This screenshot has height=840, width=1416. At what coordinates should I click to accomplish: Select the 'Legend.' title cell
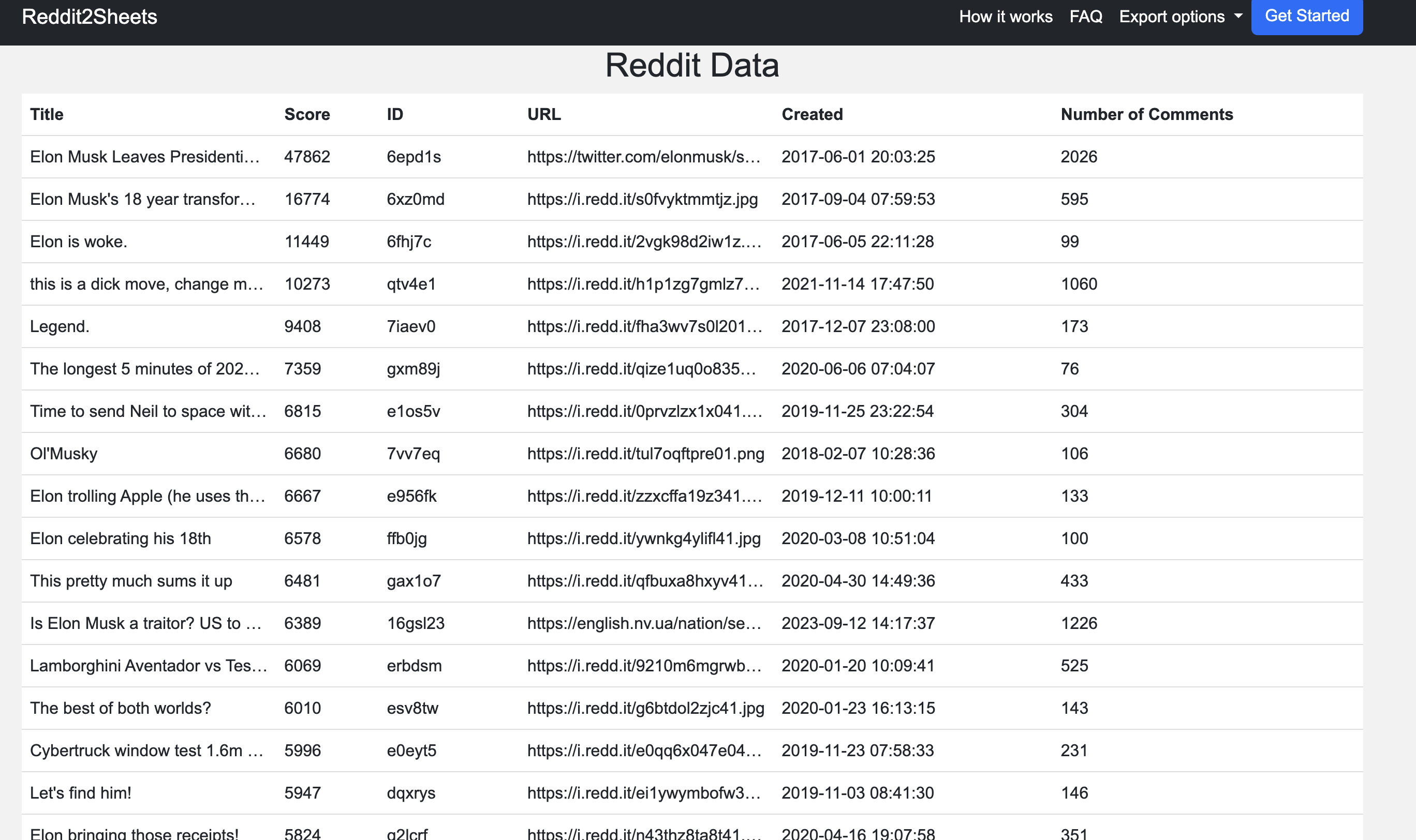(x=60, y=326)
